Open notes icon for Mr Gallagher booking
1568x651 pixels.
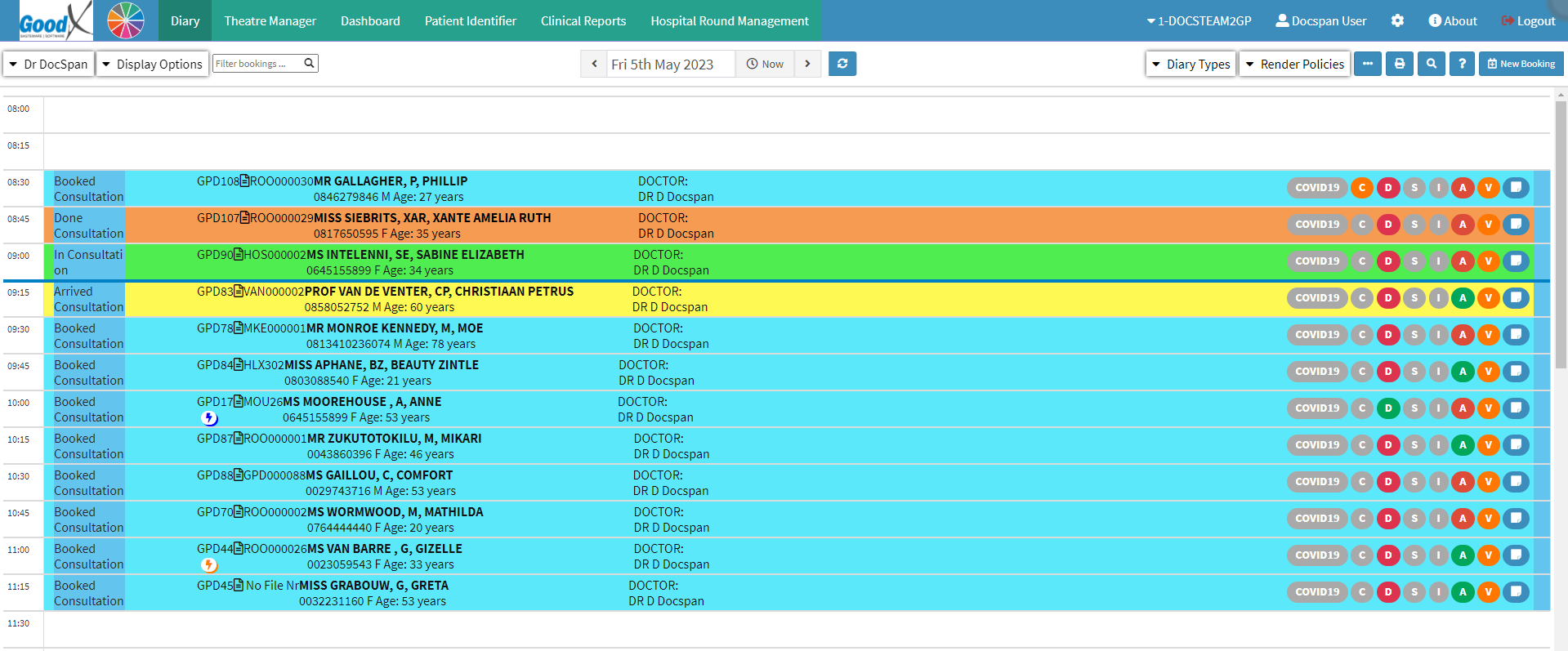tap(1516, 188)
